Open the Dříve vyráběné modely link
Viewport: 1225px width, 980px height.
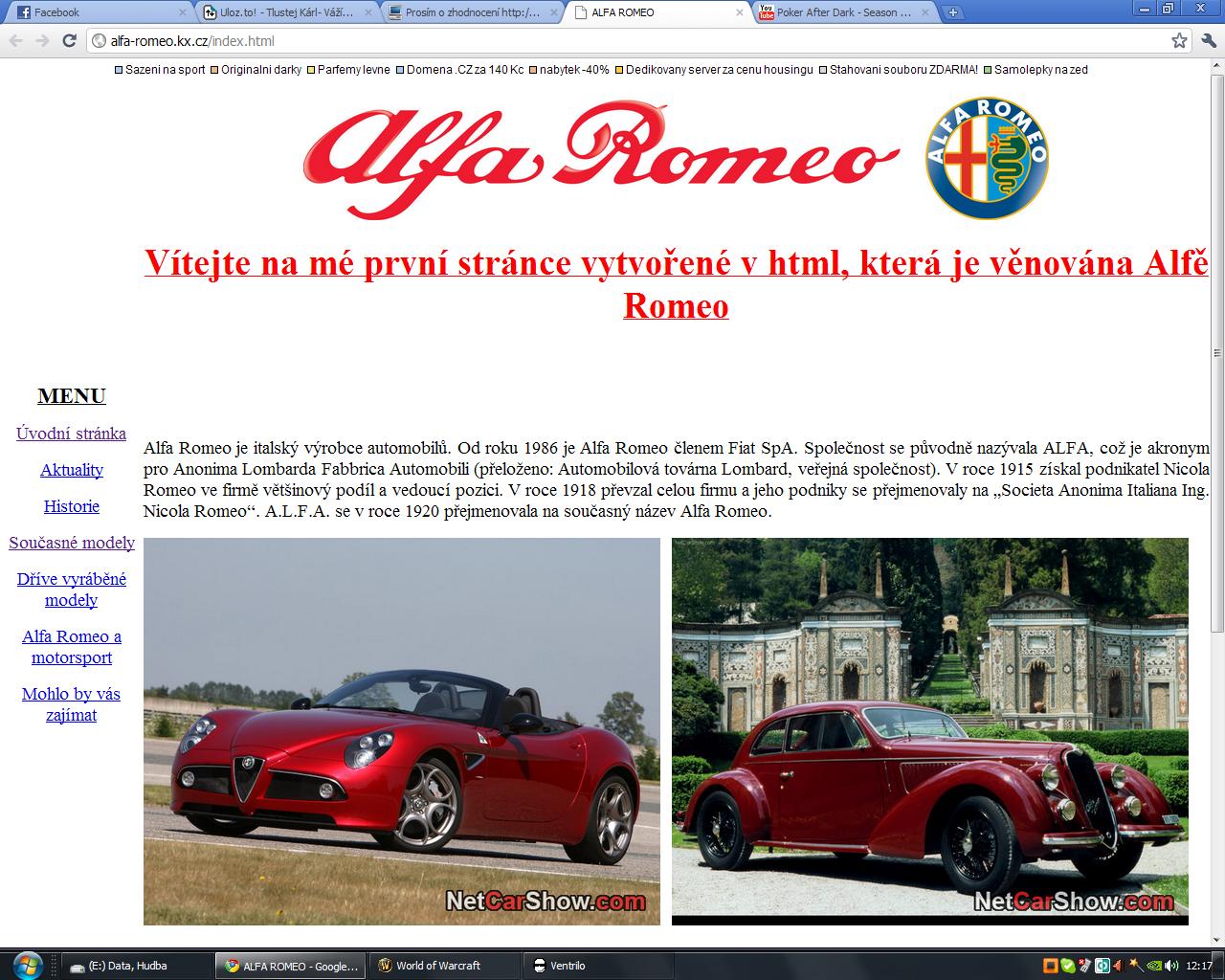coord(71,590)
